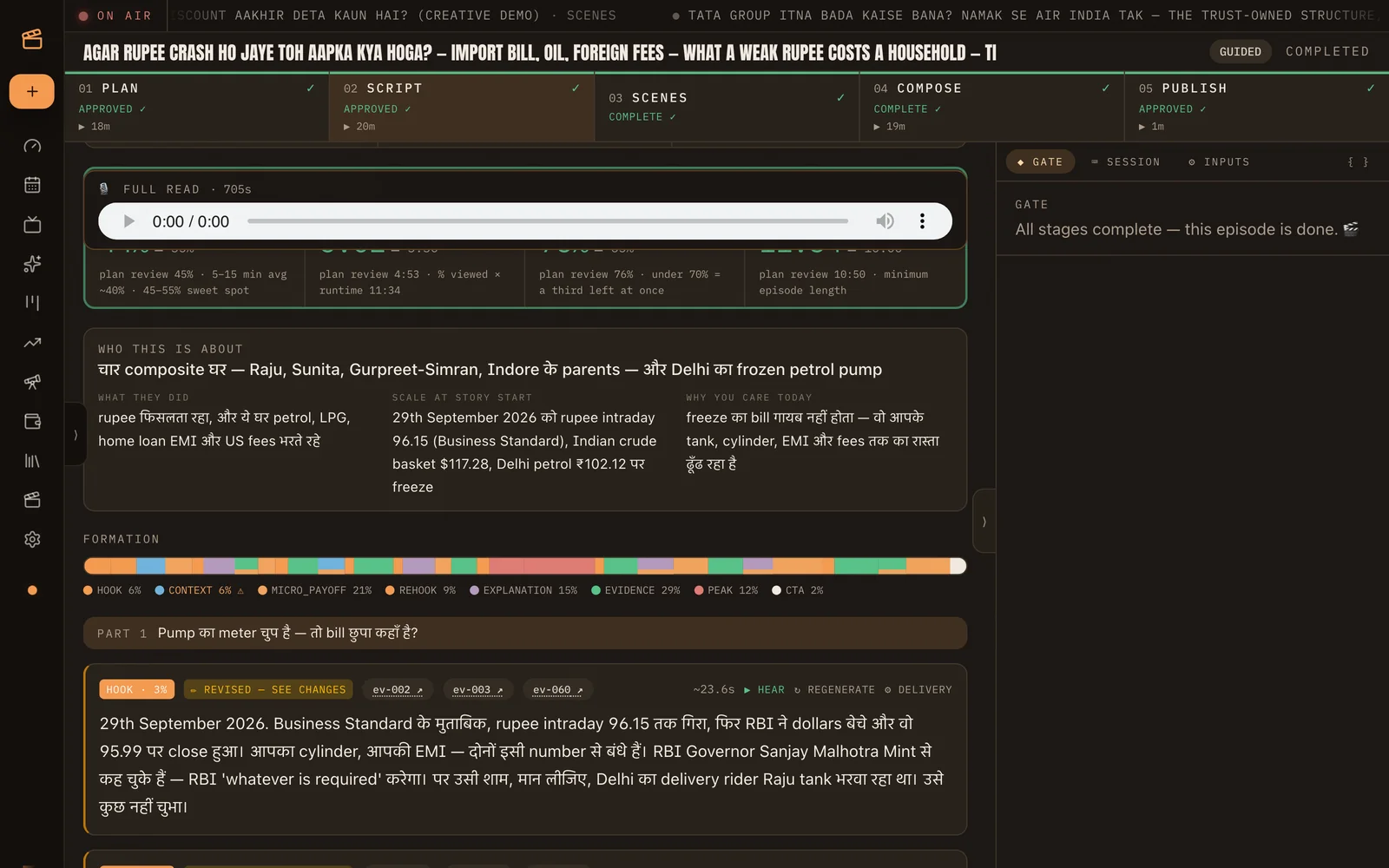Mute the Full Read audio player
The image size is (1389, 868).
885,221
